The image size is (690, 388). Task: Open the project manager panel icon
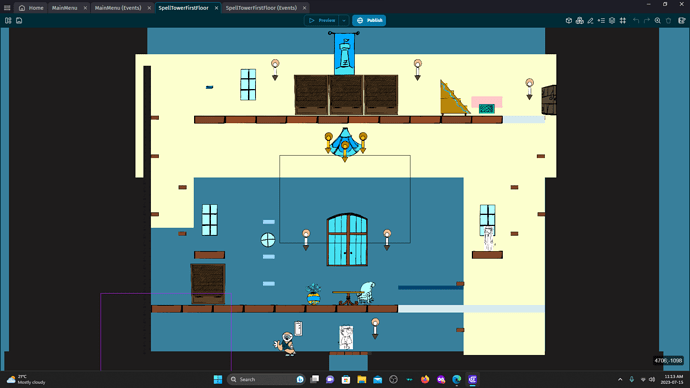[8, 20]
